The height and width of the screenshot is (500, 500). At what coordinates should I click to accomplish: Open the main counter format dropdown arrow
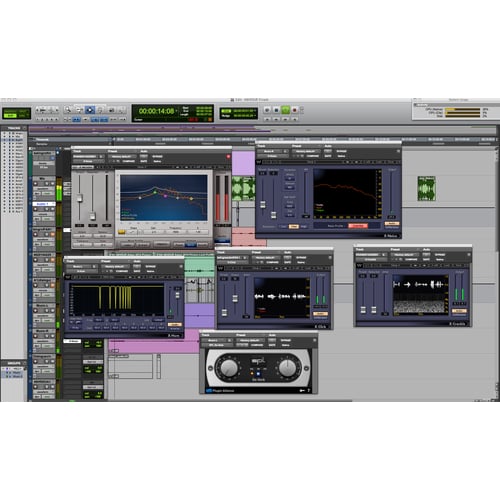(x=178, y=111)
